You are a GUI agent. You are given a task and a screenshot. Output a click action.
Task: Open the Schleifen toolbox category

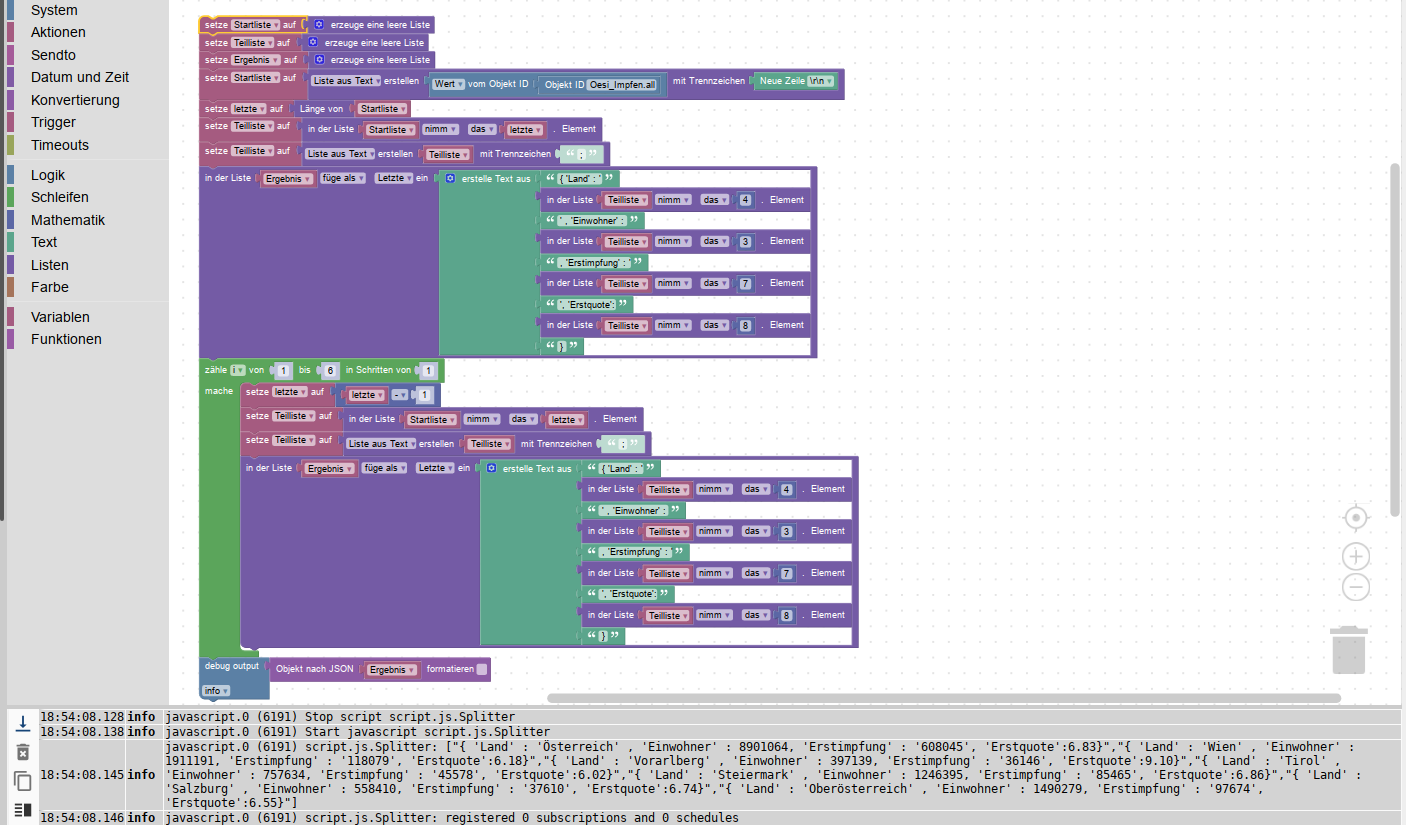[x=60, y=197]
